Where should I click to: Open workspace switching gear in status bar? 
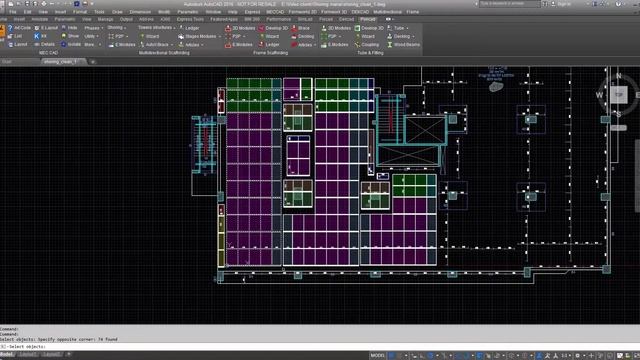577,356
